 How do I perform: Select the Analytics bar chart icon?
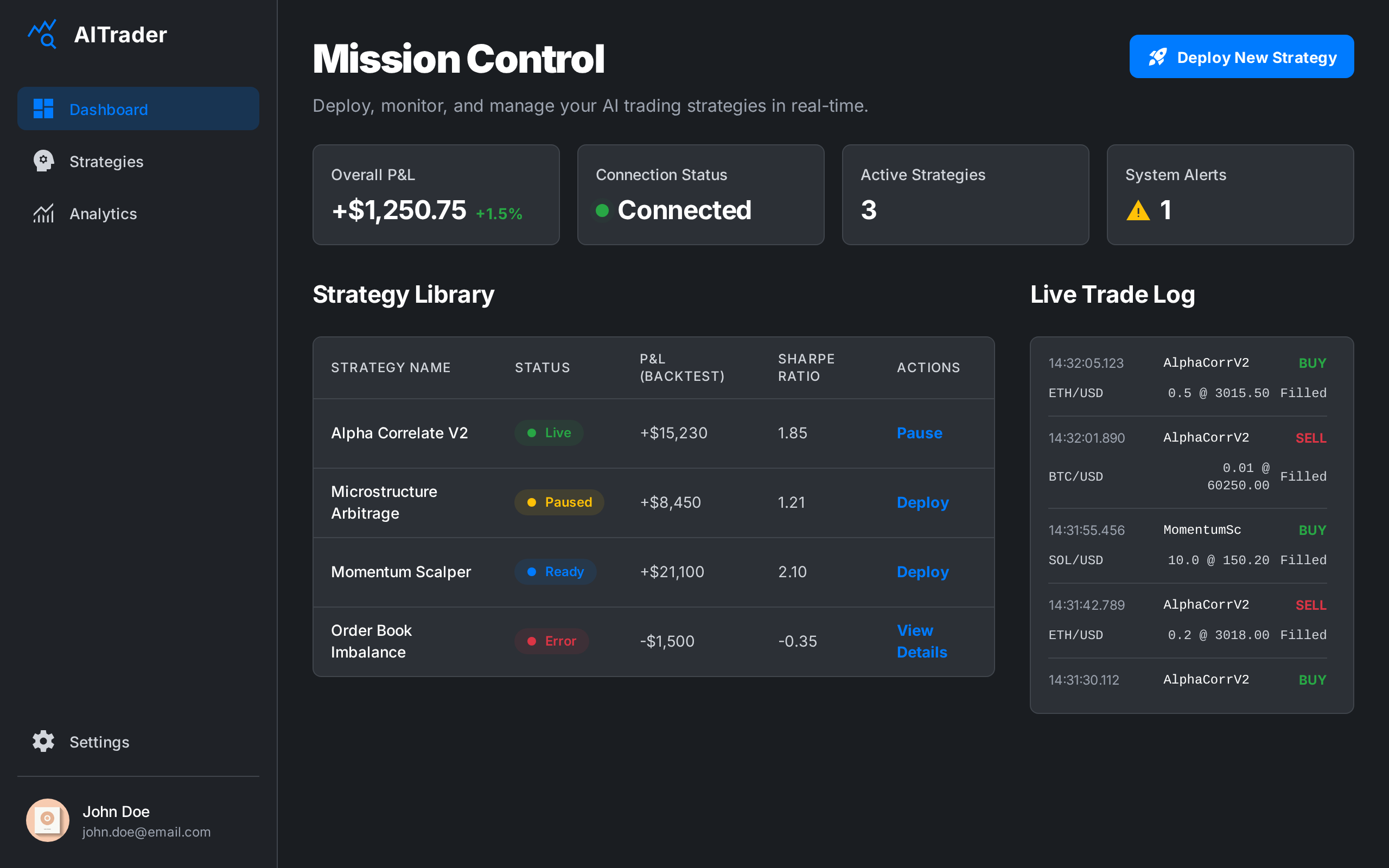click(x=43, y=213)
